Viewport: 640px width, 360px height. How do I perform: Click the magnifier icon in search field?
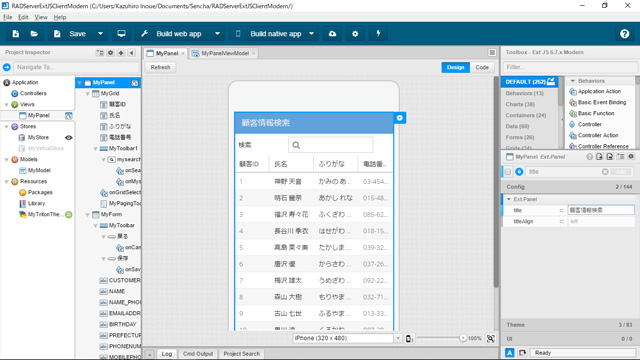(x=296, y=145)
